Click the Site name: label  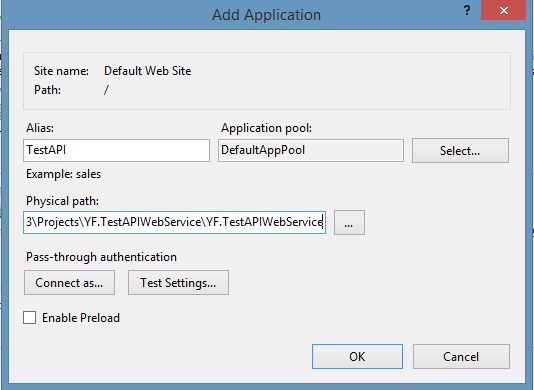click(x=61, y=71)
